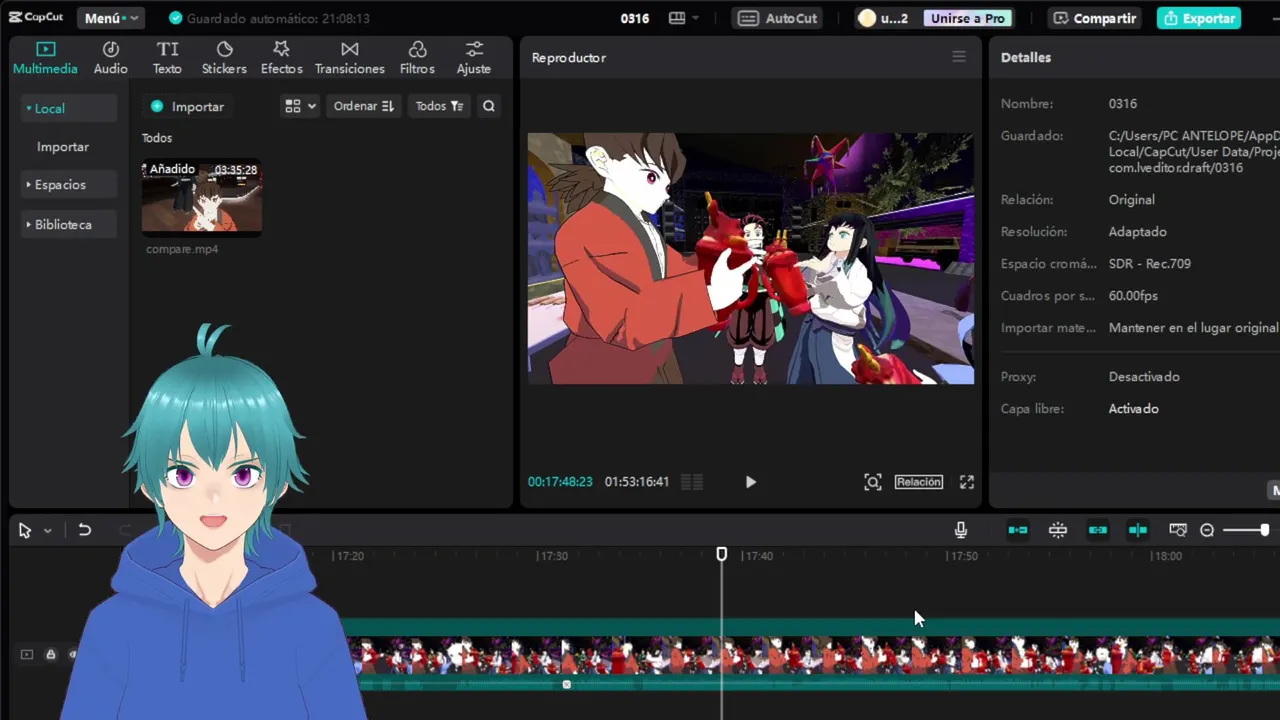Click the track cover thumbnail icon
1280x720 pixels.
point(1178,530)
